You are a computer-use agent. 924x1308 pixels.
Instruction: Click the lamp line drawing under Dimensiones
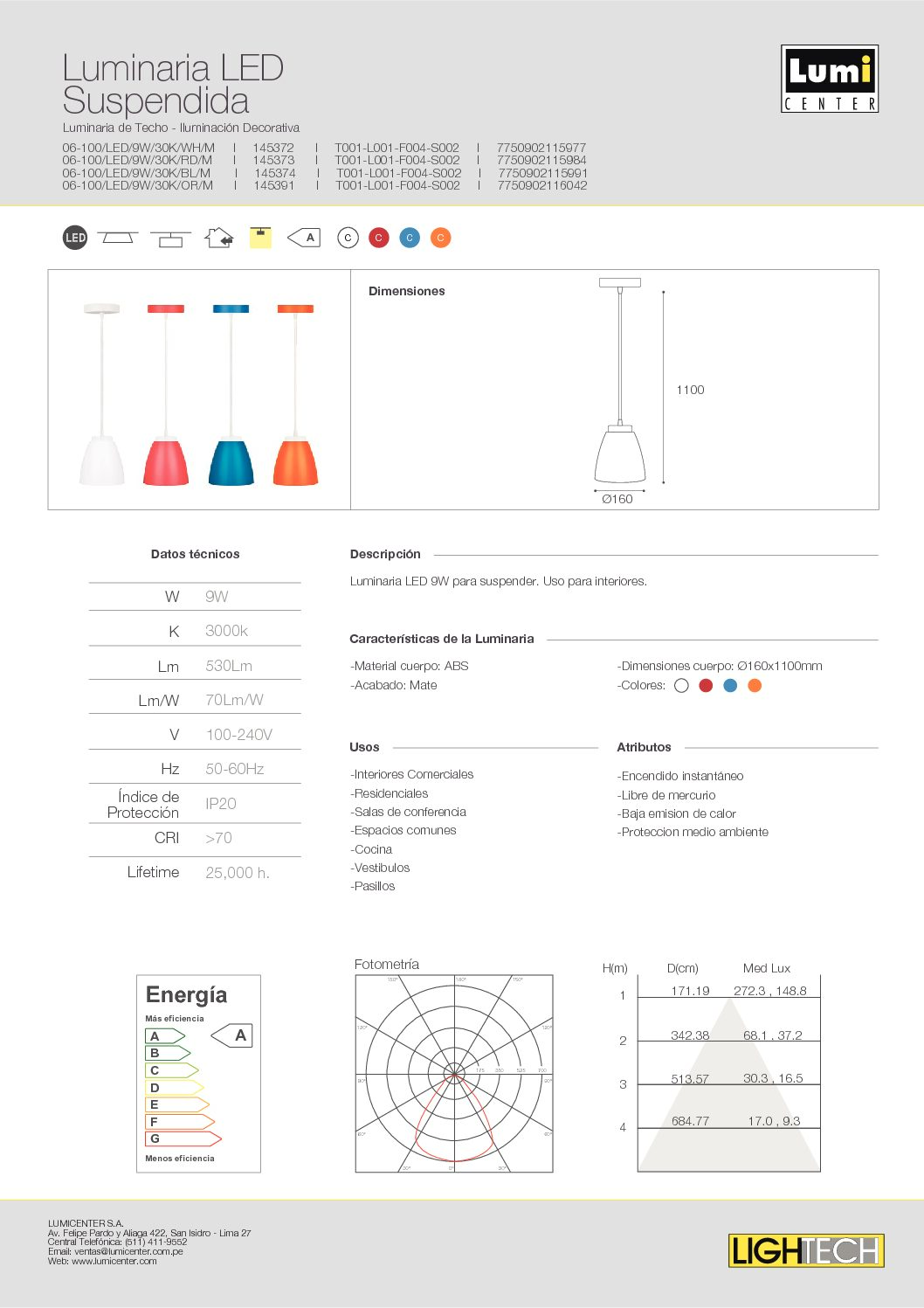pos(620,380)
